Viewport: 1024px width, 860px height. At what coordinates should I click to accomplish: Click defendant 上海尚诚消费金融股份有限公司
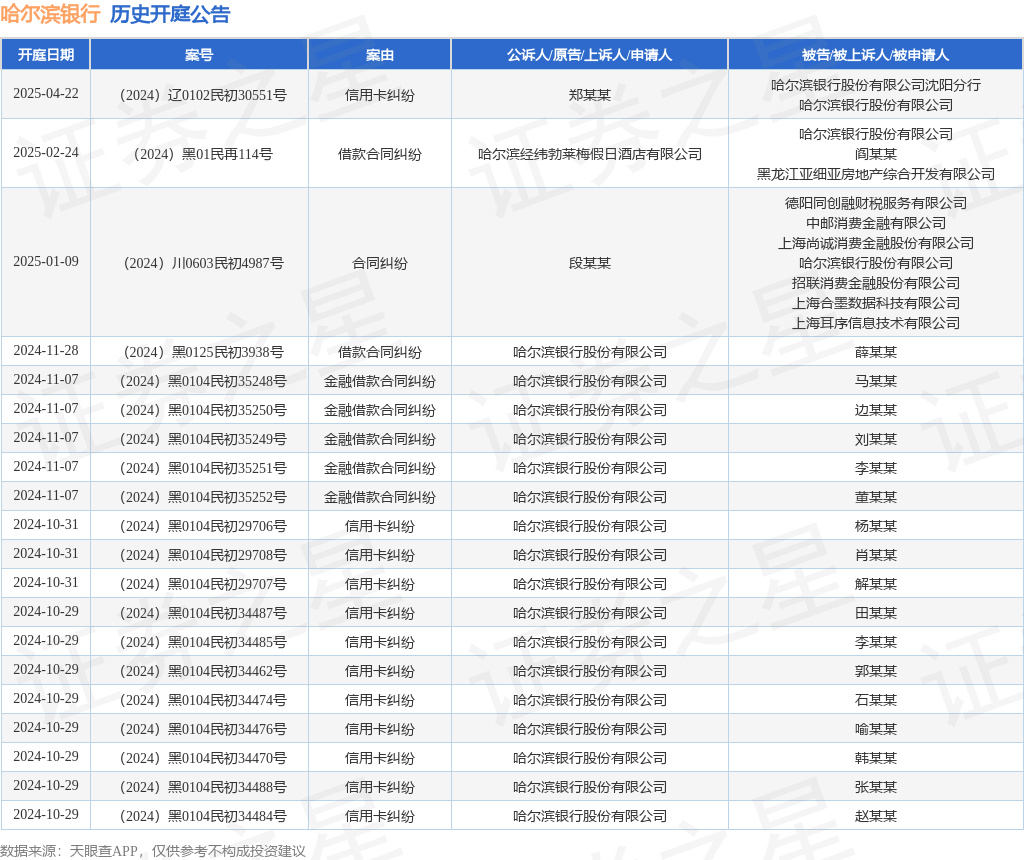[876, 244]
